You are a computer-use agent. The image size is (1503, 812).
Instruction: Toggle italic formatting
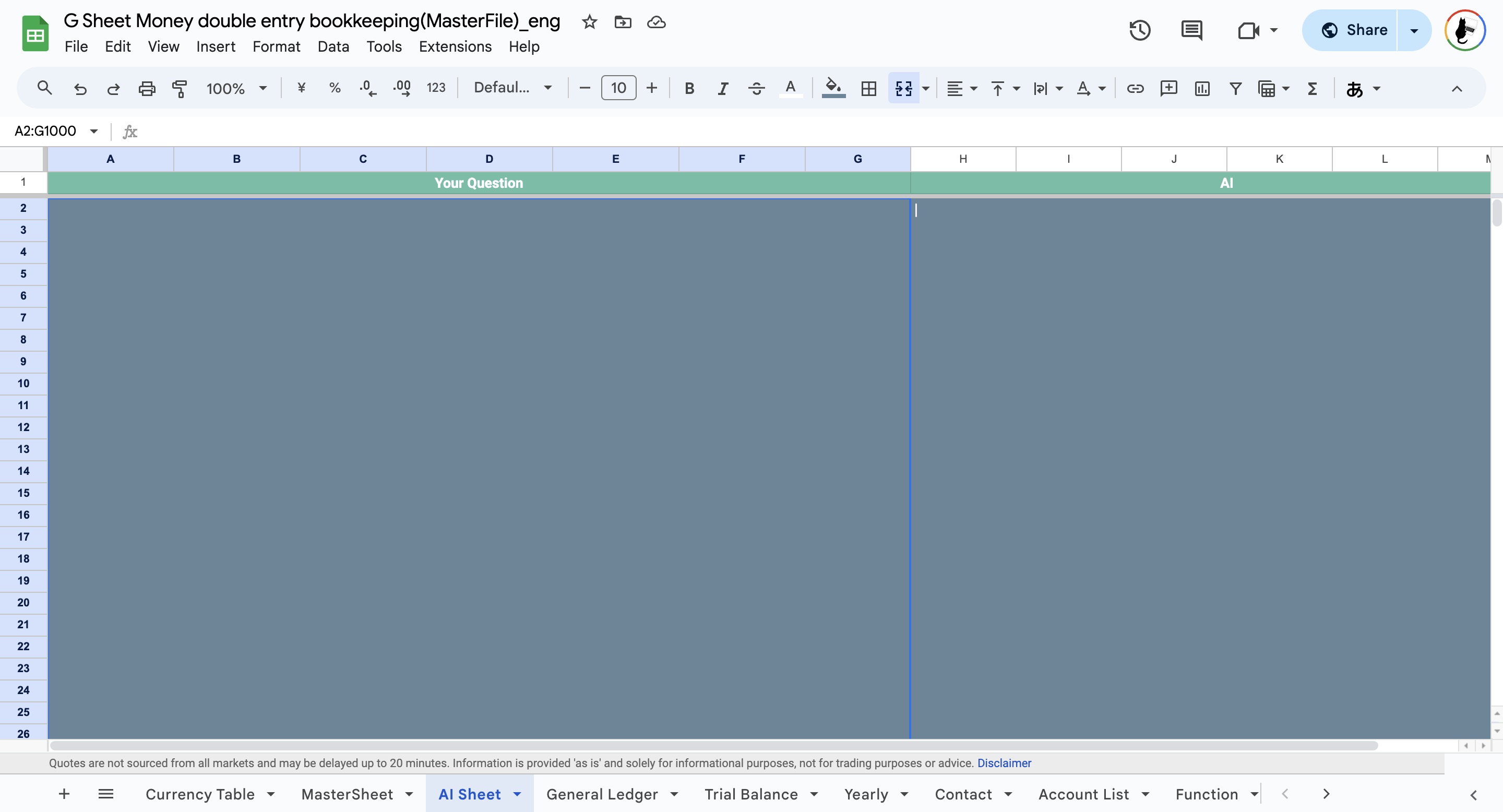(723, 88)
